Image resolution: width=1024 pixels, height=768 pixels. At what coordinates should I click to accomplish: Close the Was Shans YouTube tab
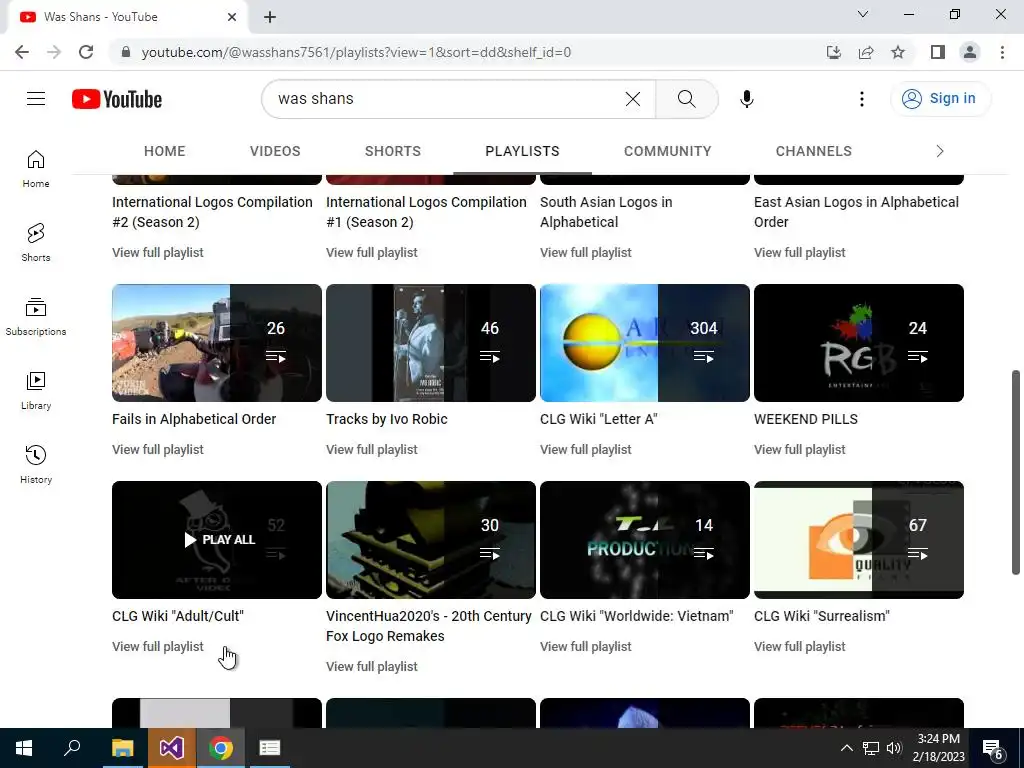click(232, 17)
